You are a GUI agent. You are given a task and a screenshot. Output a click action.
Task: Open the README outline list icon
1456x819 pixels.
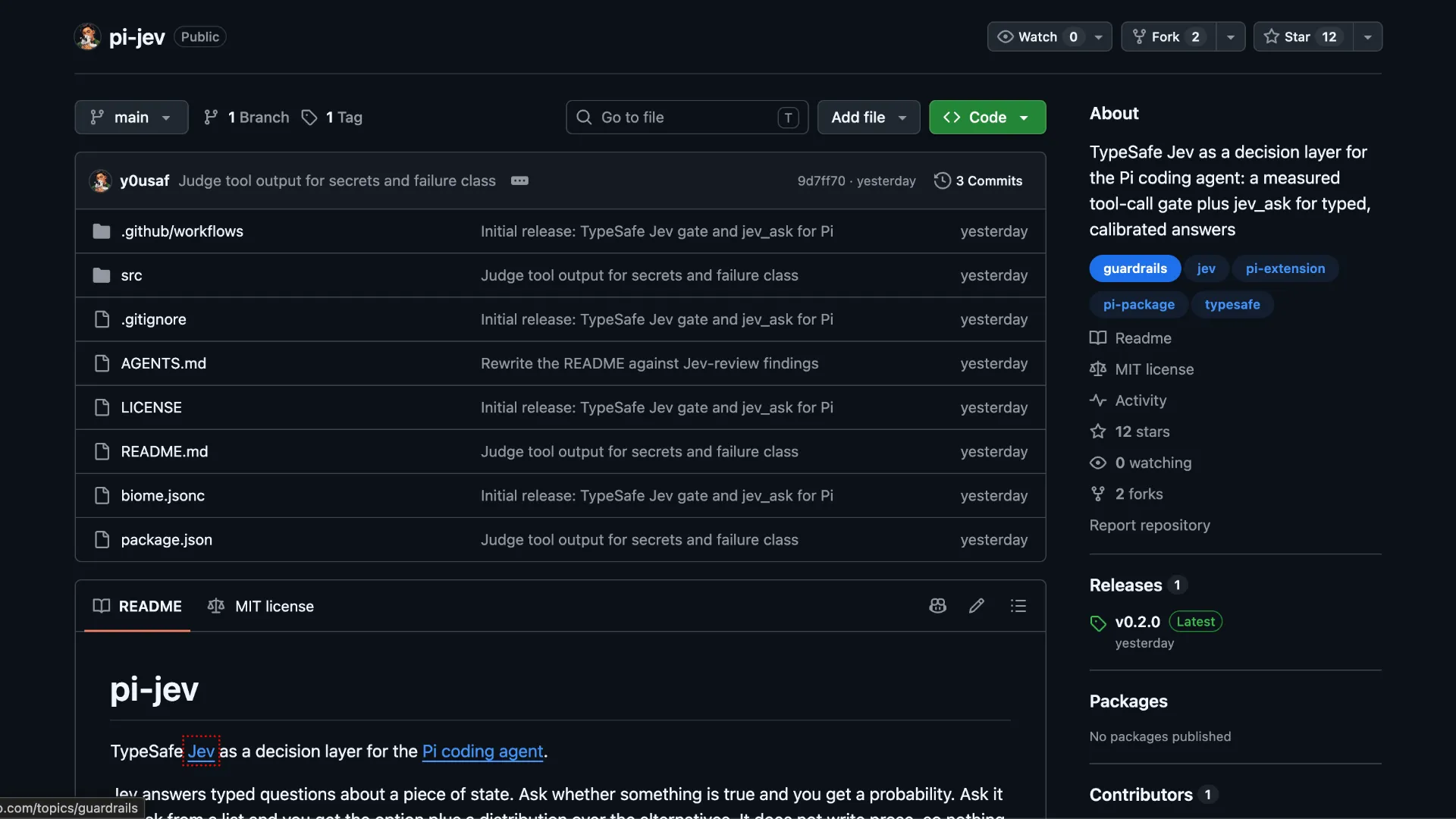[x=1018, y=606]
